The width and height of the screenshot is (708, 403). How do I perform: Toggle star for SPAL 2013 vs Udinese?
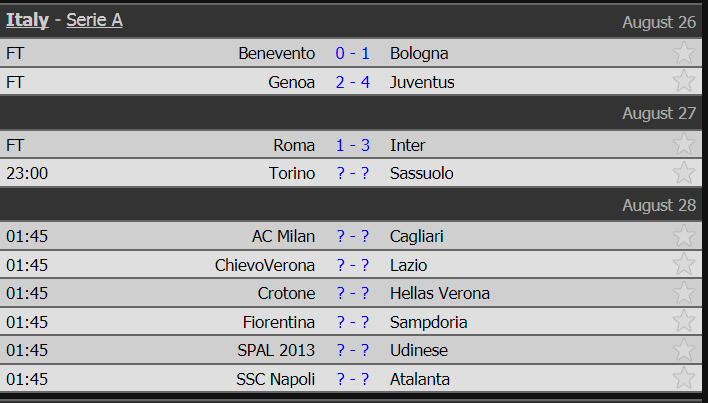[x=684, y=350]
